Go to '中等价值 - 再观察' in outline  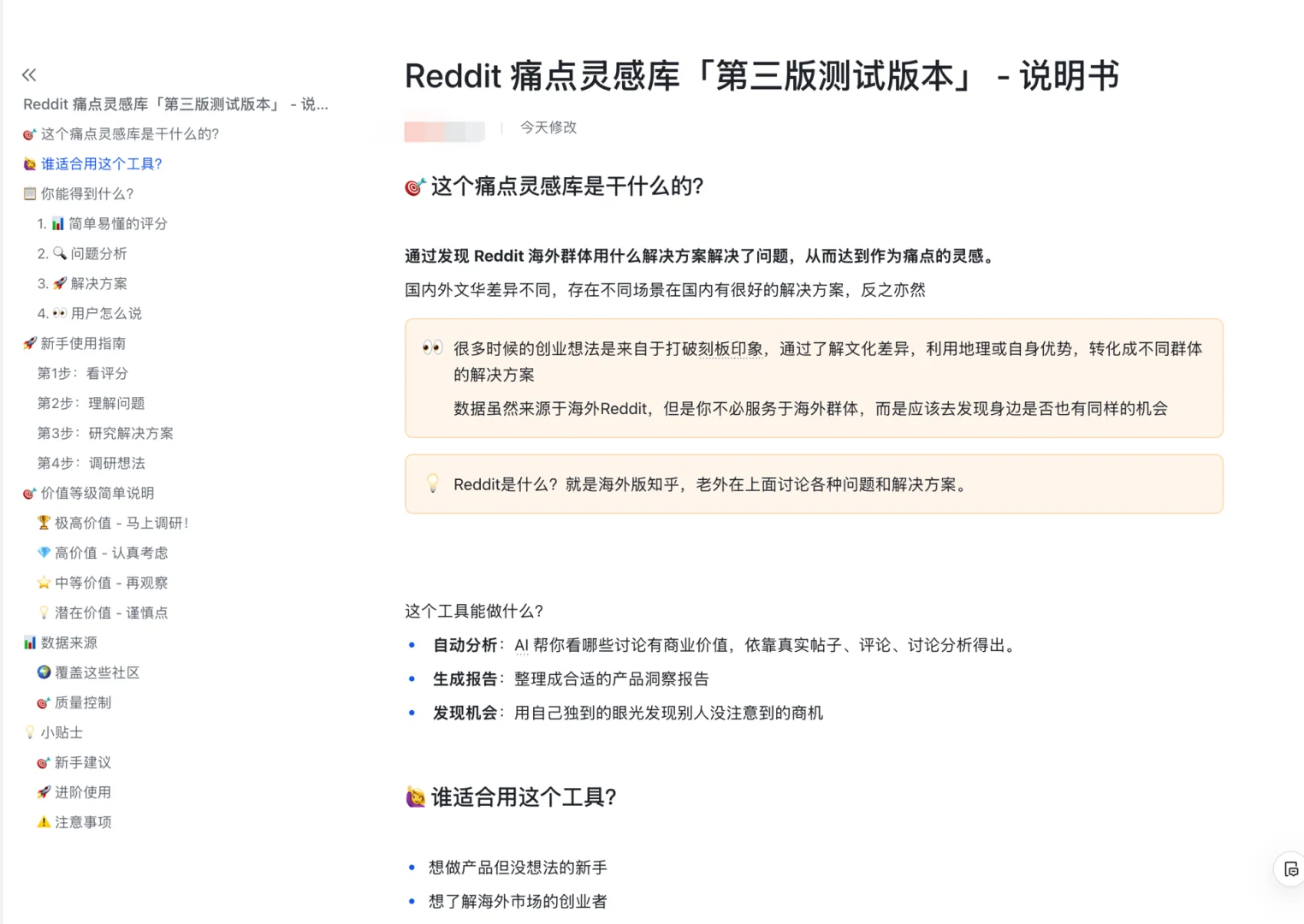tap(103, 583)
